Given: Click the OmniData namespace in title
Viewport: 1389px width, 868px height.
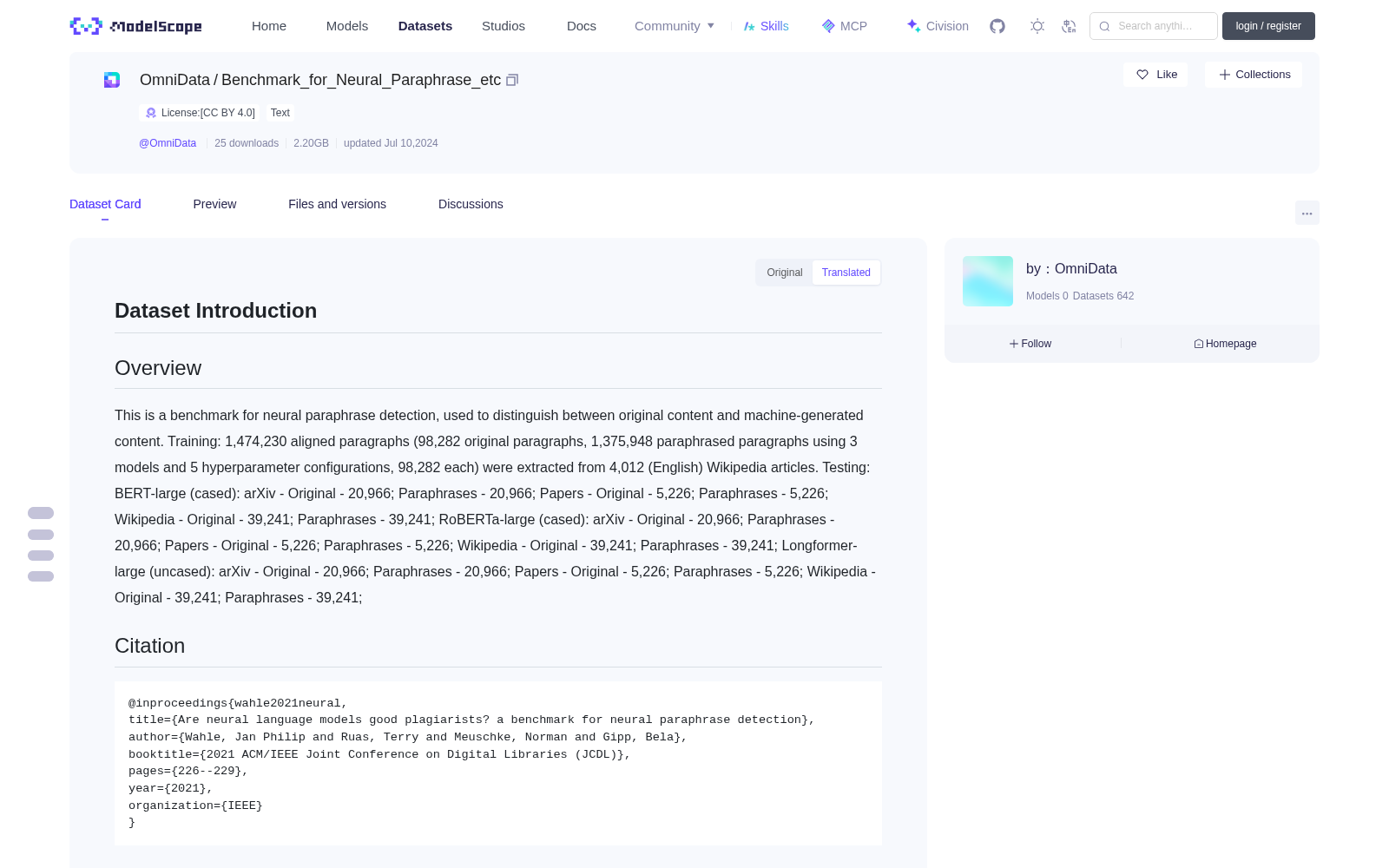Looking at the screenshot, I should coord(174,80).
